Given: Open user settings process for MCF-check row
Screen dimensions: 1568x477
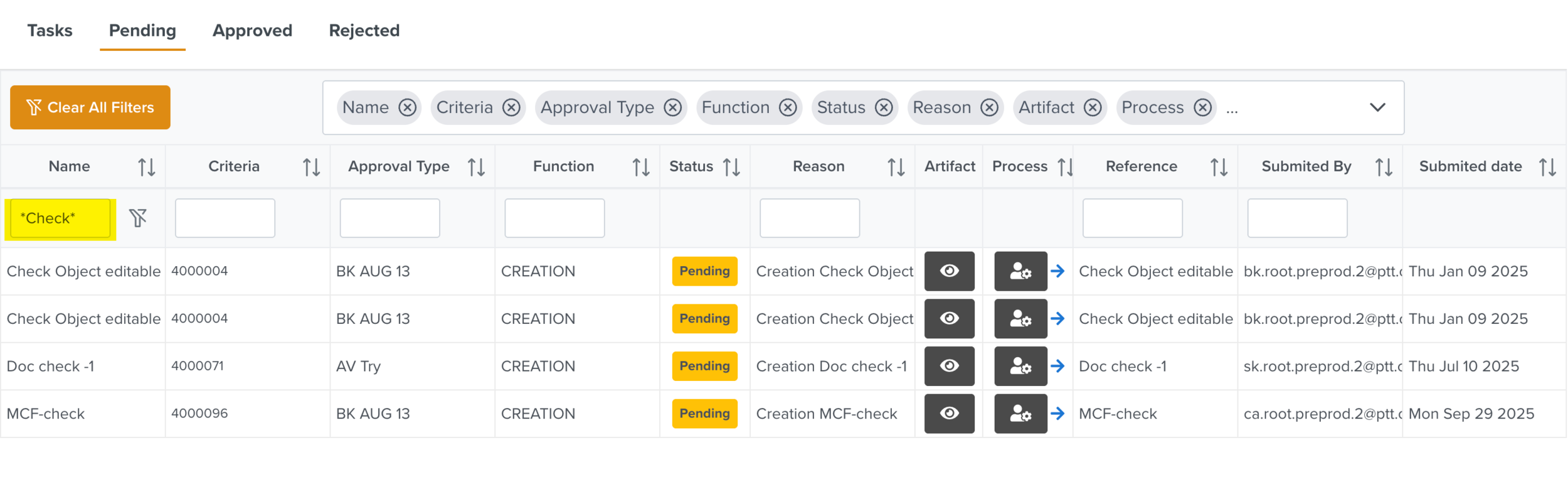Looking at the screenshot, I should (x=1020, y=414).
